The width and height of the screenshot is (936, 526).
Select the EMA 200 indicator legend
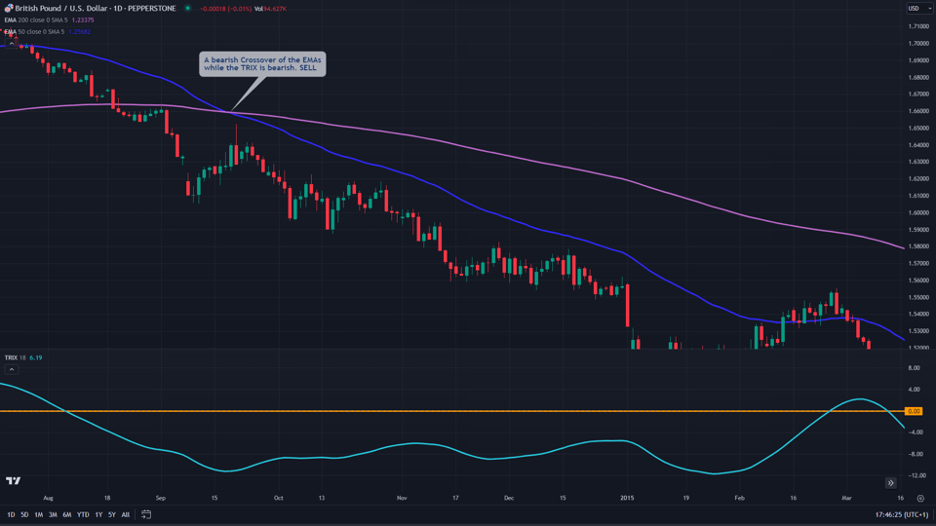[x=35, y=20]
